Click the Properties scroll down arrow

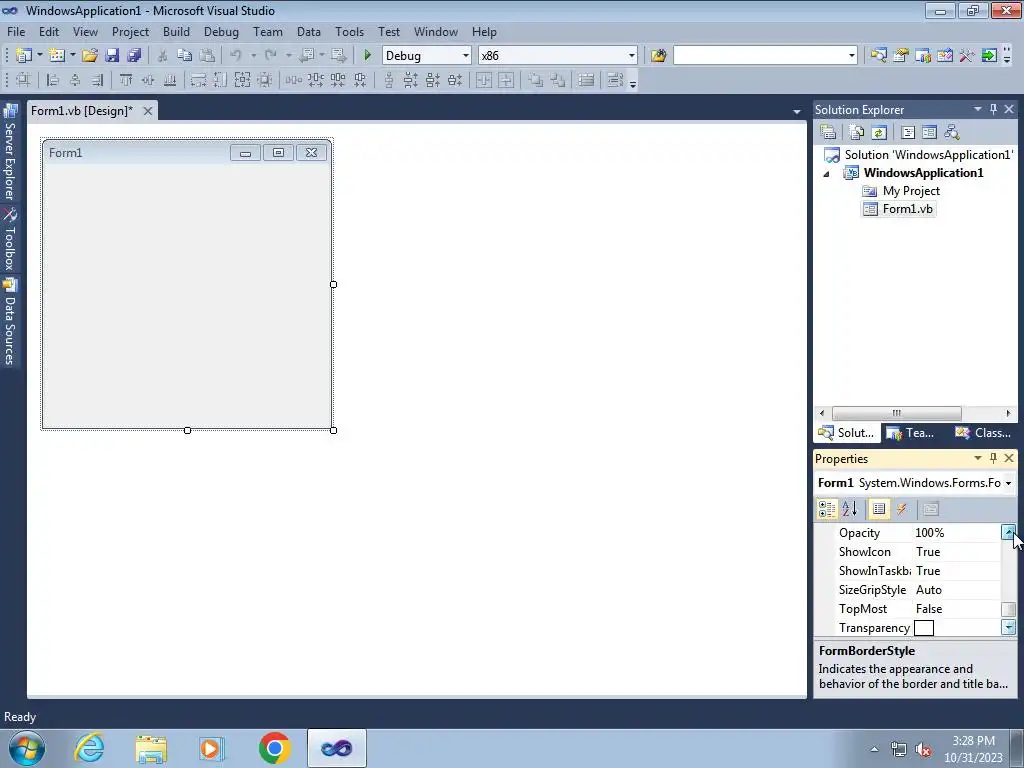pyautogui.click(x=1008, y=627)
